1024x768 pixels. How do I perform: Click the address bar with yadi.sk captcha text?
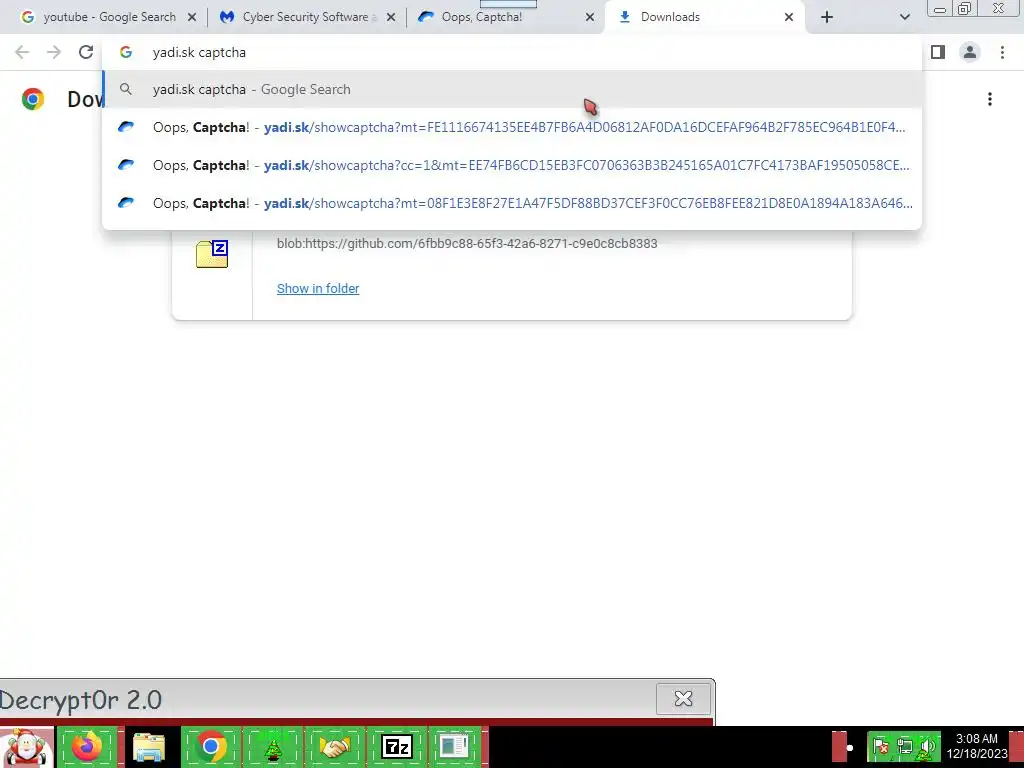(x=512, y=52)
